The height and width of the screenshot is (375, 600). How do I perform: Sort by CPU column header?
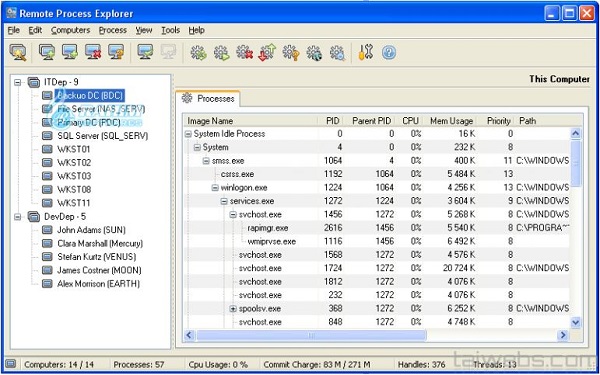409,121
